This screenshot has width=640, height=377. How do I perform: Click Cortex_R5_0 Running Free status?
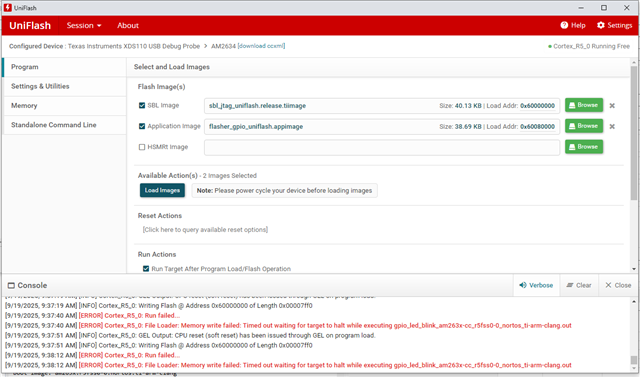[x=589, y=46]
